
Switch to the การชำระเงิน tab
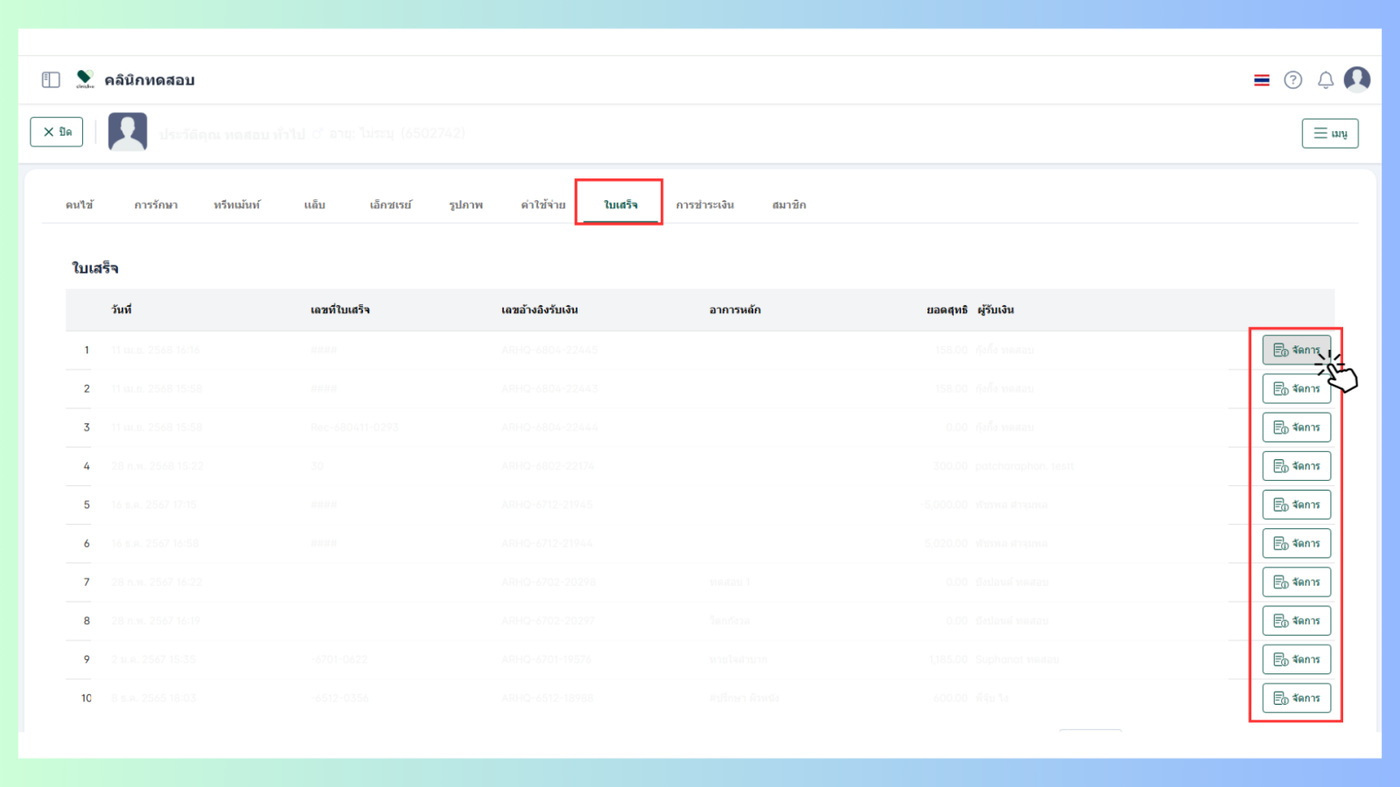705,205
